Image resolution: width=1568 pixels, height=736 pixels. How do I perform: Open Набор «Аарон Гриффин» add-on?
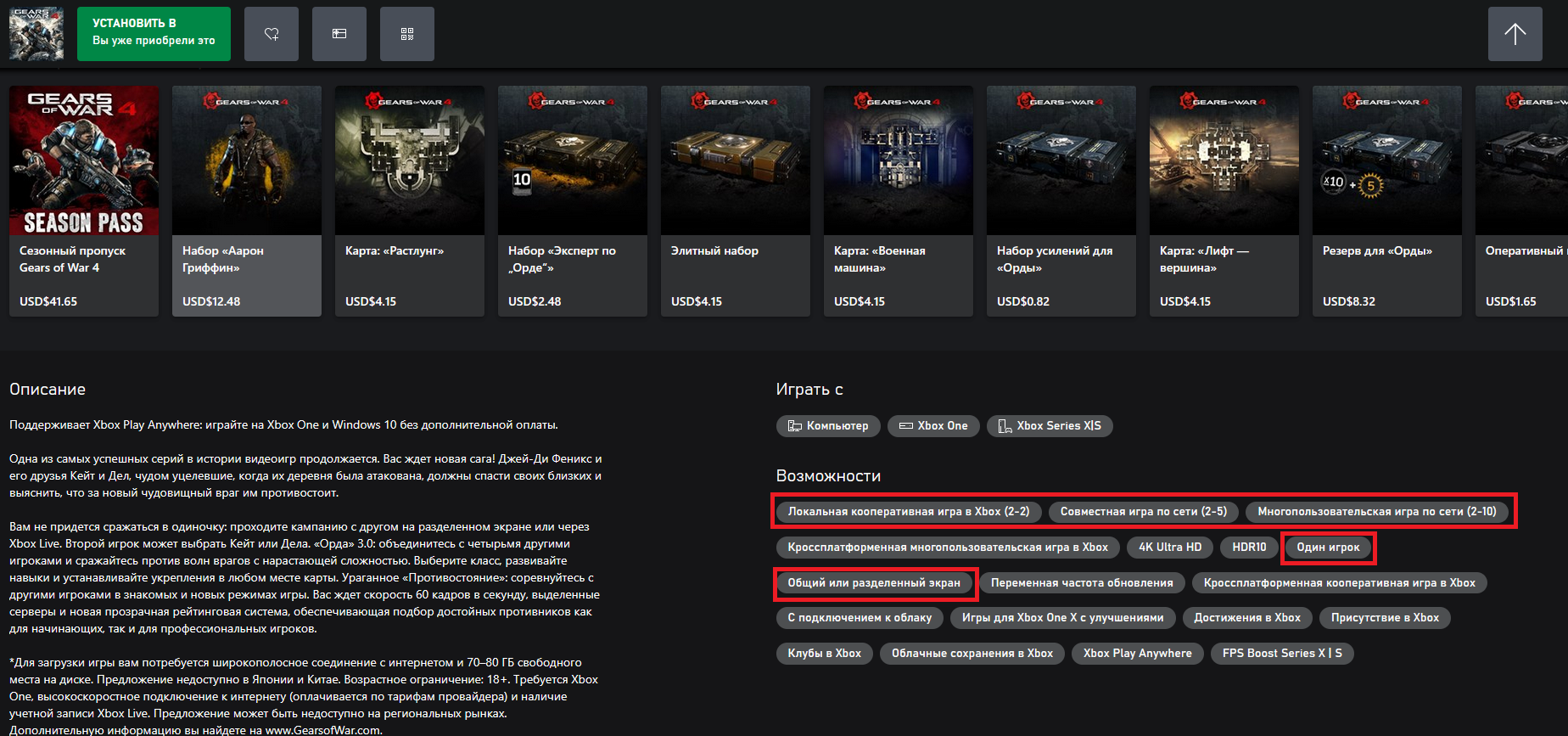tap(247, 201)
